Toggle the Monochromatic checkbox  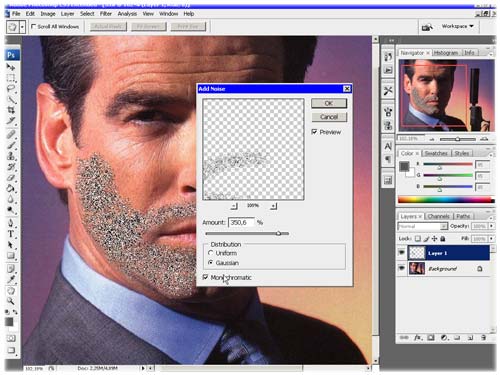205,277
